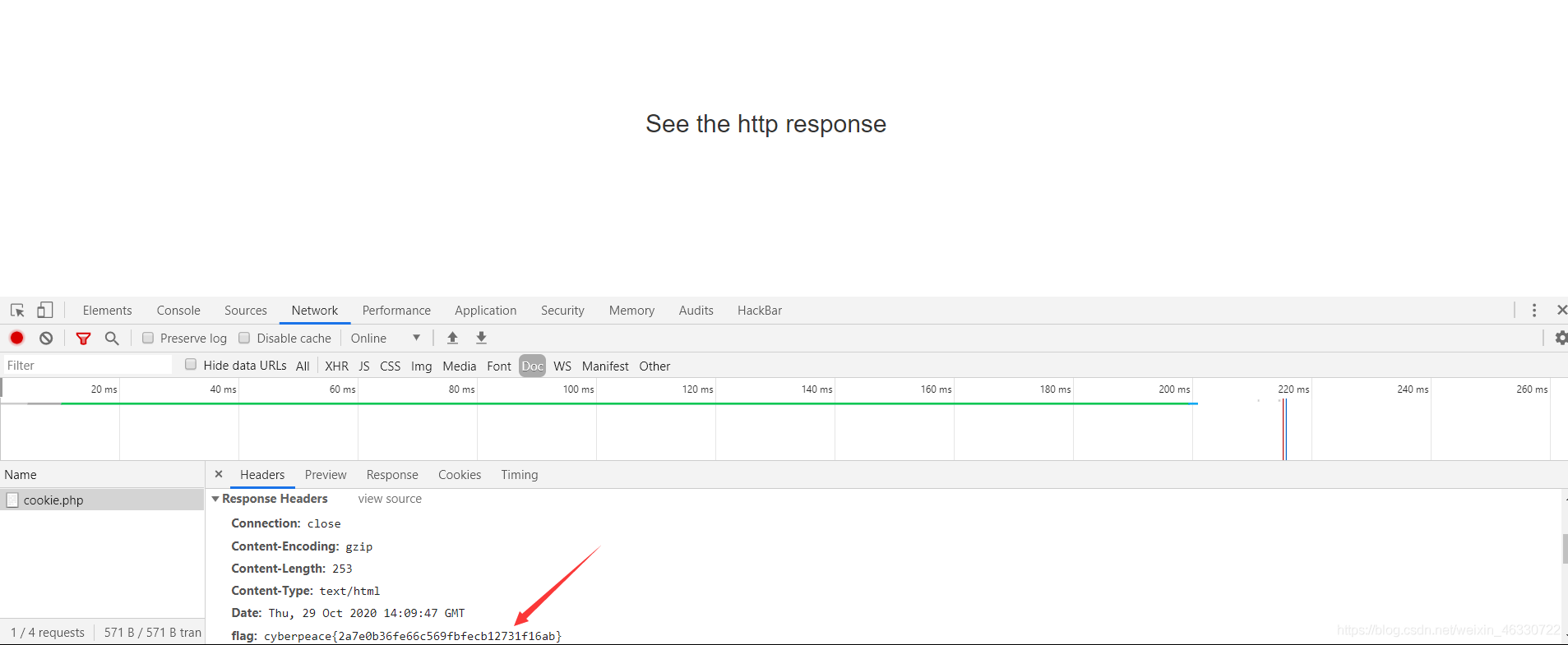This screenshot has height=645, width=1568.
Task: Click the 1 / 4 requests status text
Action: [x=48, y=633]
